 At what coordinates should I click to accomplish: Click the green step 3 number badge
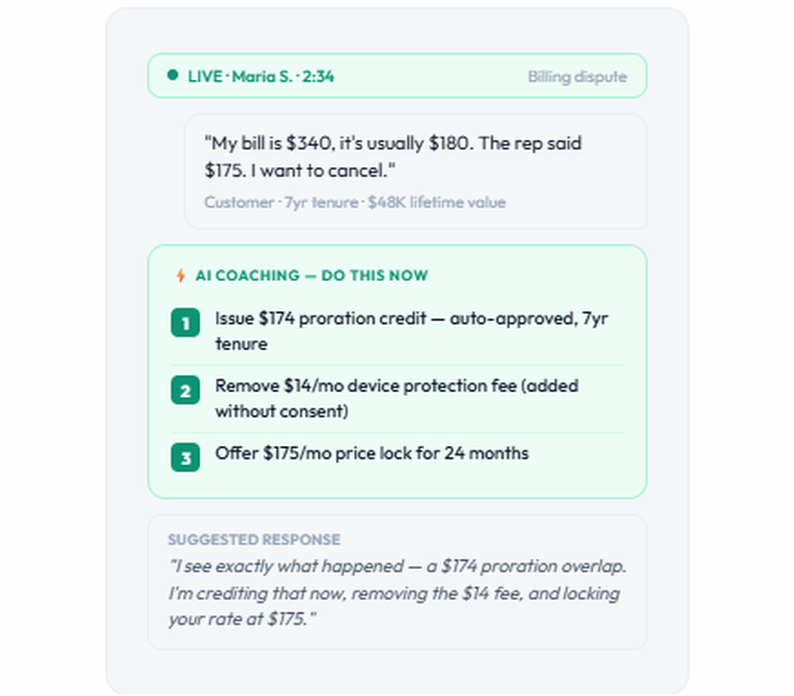(x=185, y=458)
